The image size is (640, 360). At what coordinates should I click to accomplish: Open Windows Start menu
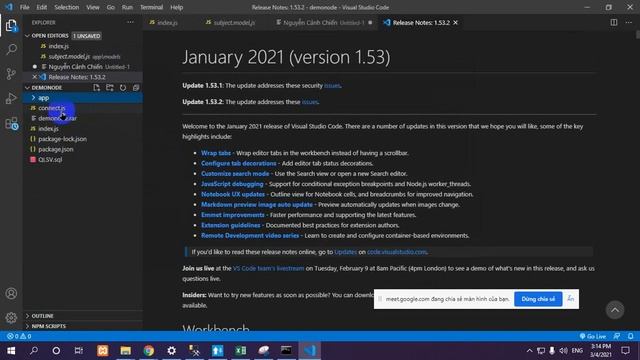coord(11,351)
